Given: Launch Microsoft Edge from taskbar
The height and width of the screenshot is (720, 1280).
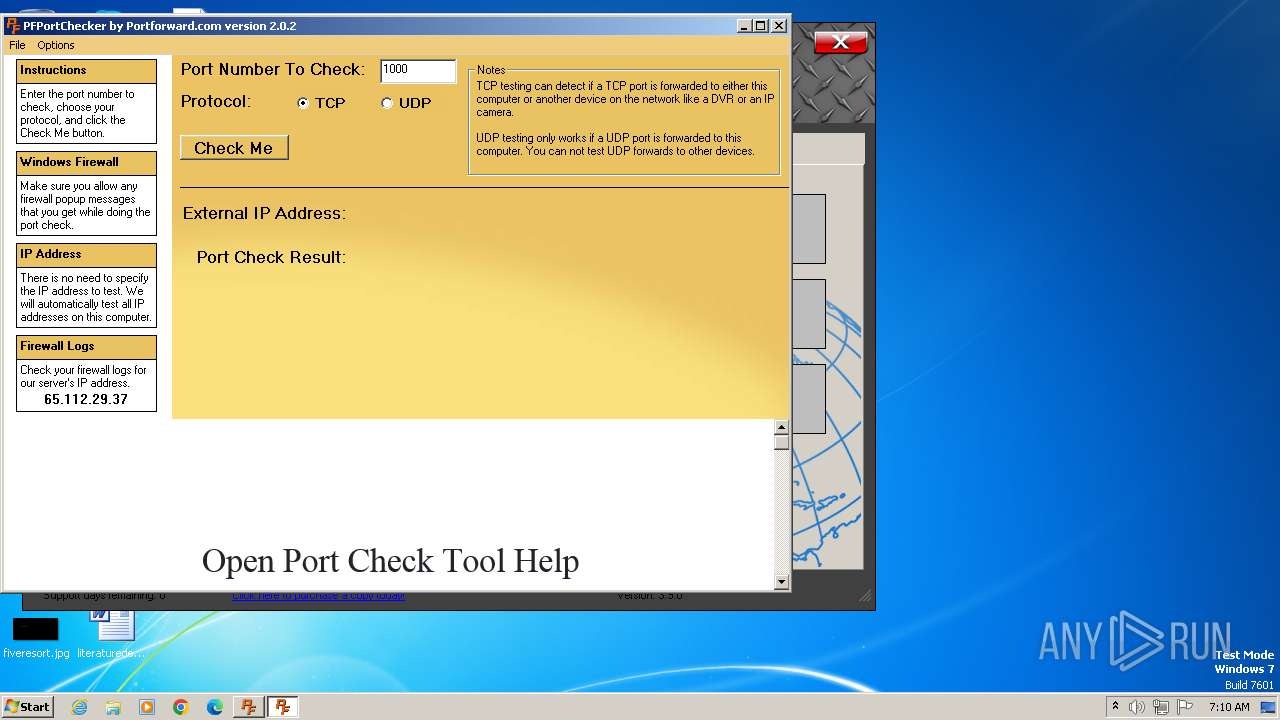Looking at the screenshot, I should (215, 707).
